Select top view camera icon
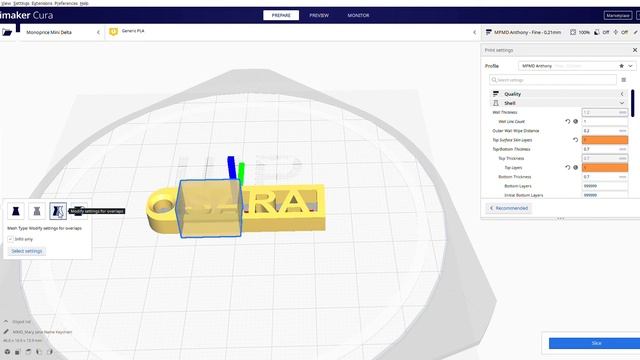The height and width of the screenshot is (360, 640). [28, 351]
